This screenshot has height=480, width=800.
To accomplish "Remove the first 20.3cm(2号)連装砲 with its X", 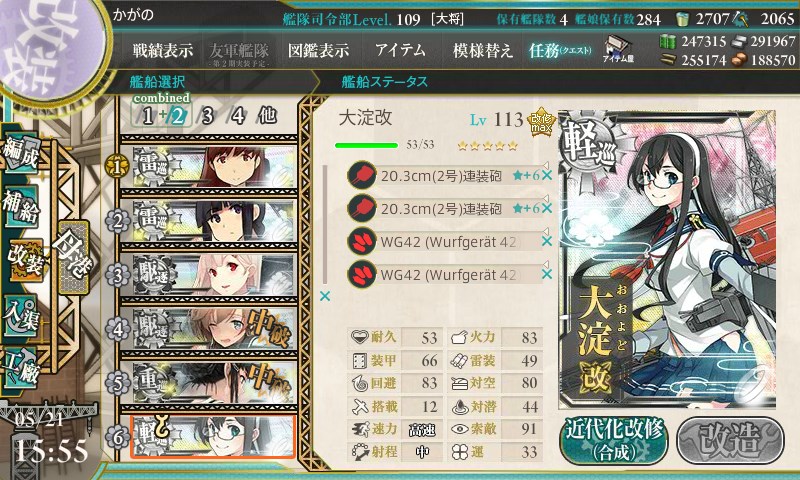I will [546, 176].
